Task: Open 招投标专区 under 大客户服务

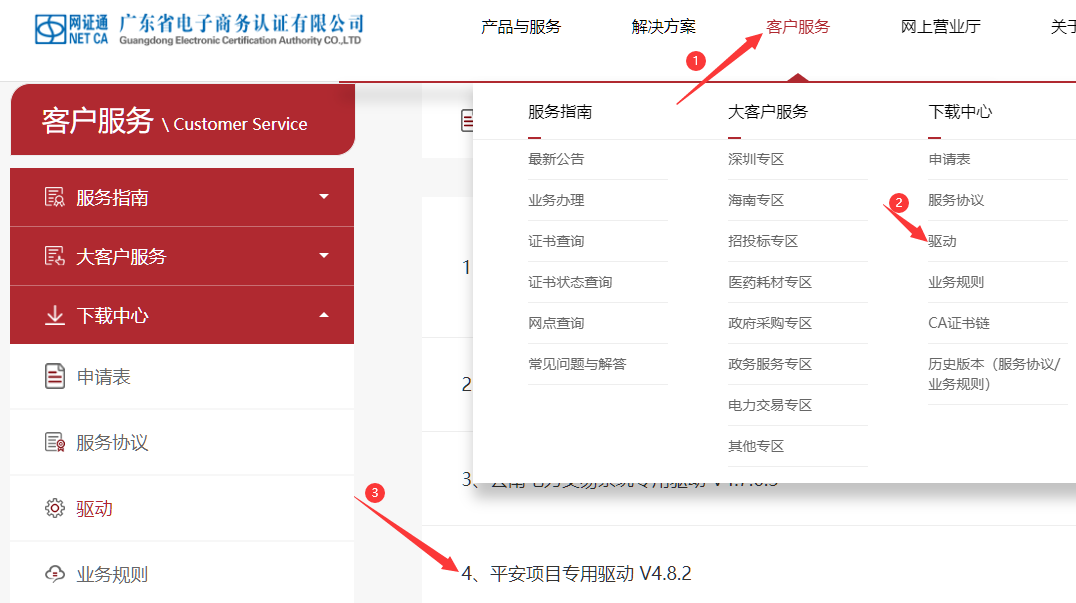Action: pyautogui.click(x=763, y=241)
